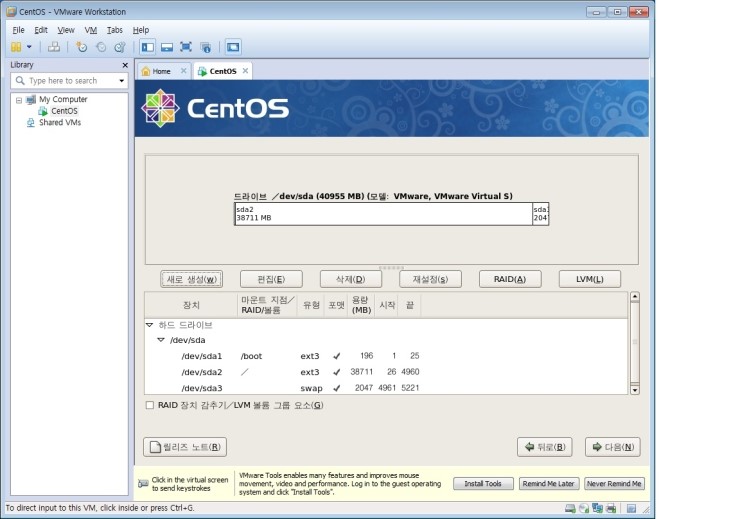
Task: Open the File menu
Action: [x=18, y=30]
